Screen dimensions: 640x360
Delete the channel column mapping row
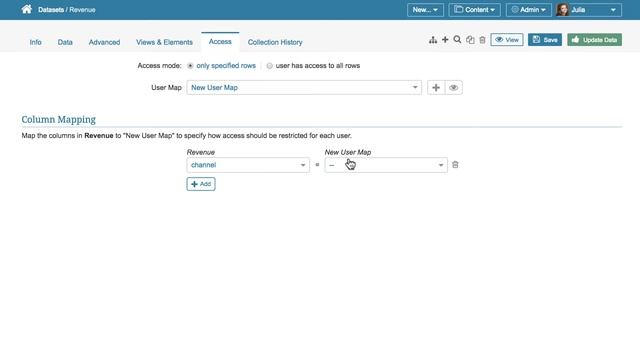(x=455, y=165)
